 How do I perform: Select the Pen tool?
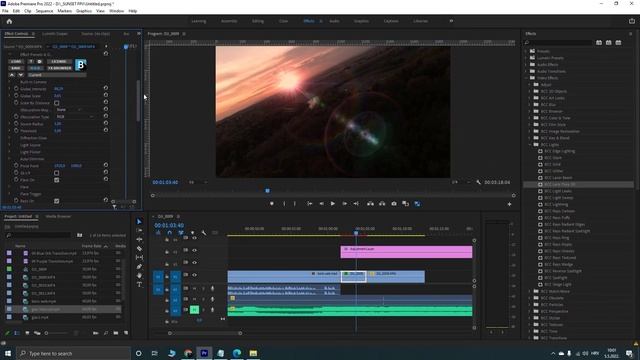tap(139, 267)
